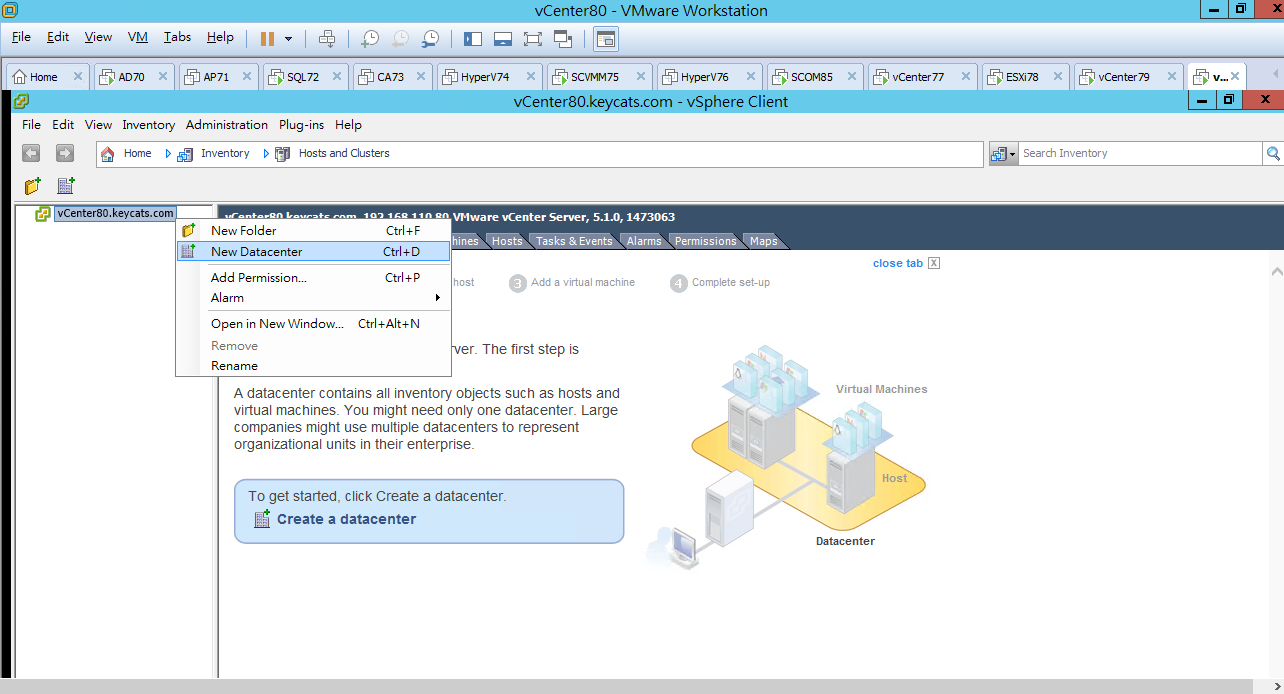Select vCenter80.keycats.com tree node

tap(115, 213)
